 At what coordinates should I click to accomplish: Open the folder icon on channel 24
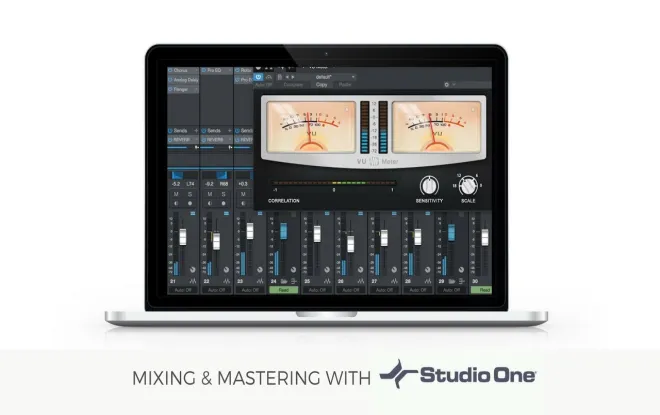pos(284,281)
